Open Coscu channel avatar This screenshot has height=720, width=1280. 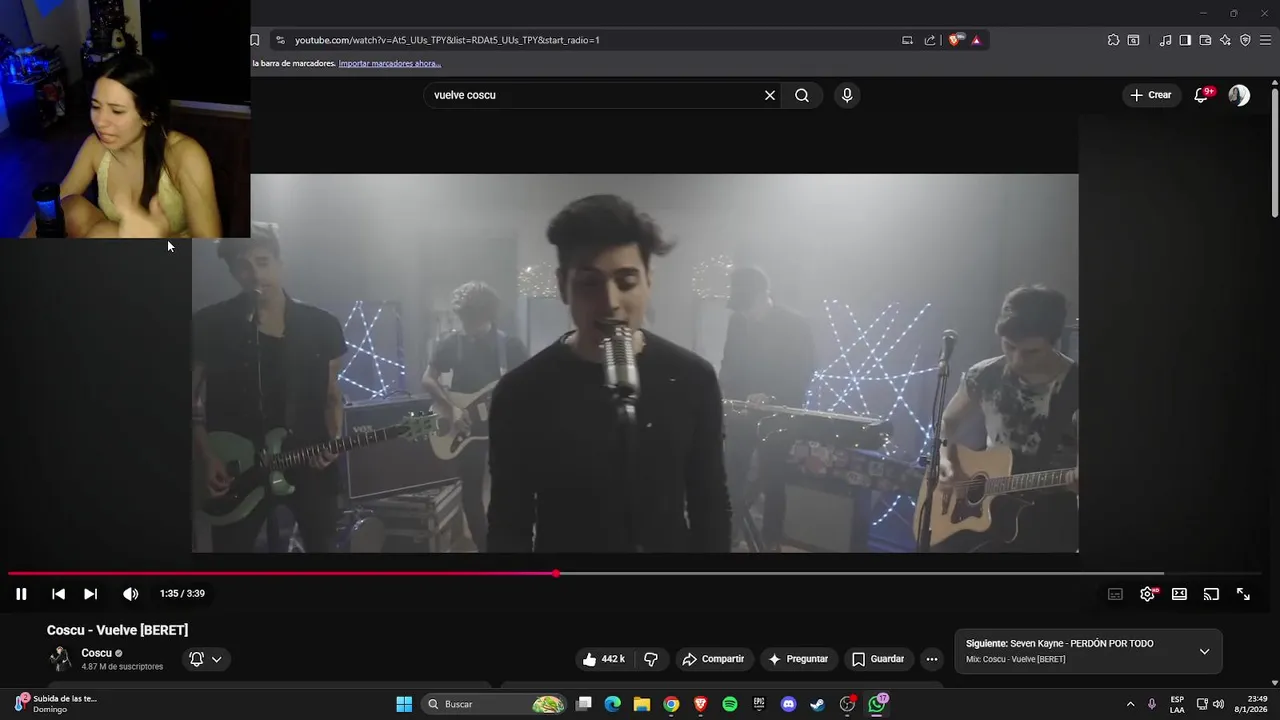pos(61,659)
